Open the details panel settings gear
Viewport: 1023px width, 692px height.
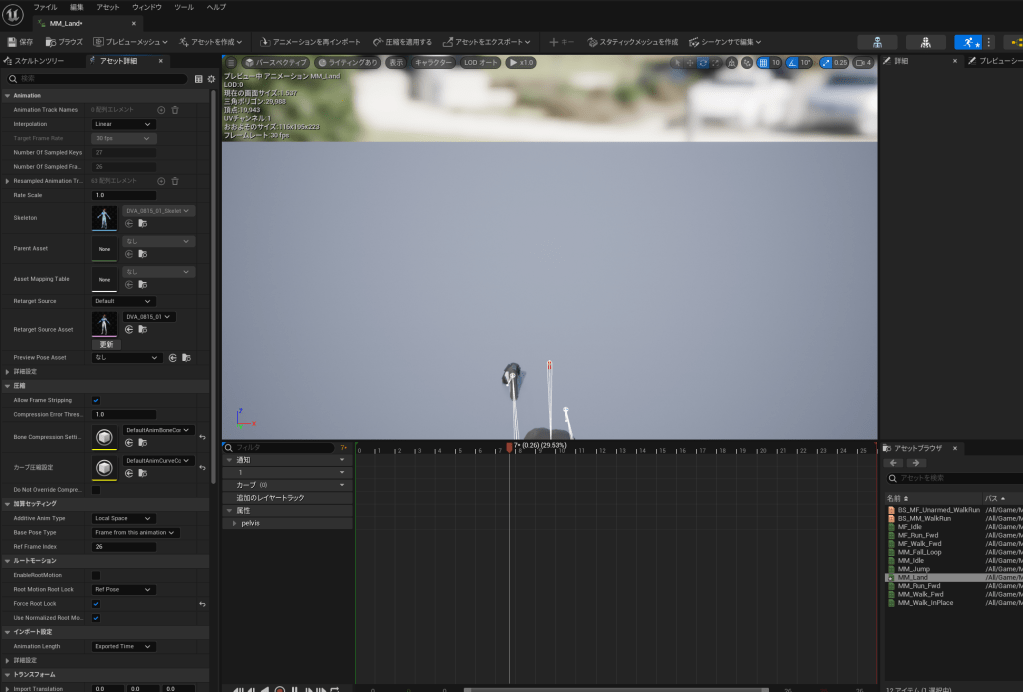tap(211, 78)
